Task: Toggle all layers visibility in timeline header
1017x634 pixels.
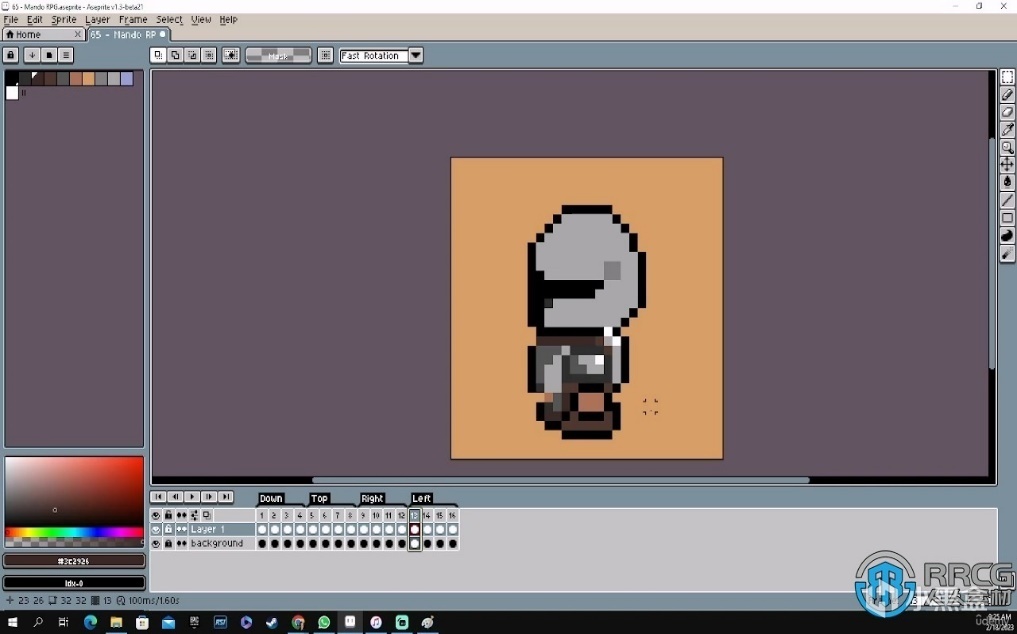Action: pyautogui.click(x=156, y=515)
